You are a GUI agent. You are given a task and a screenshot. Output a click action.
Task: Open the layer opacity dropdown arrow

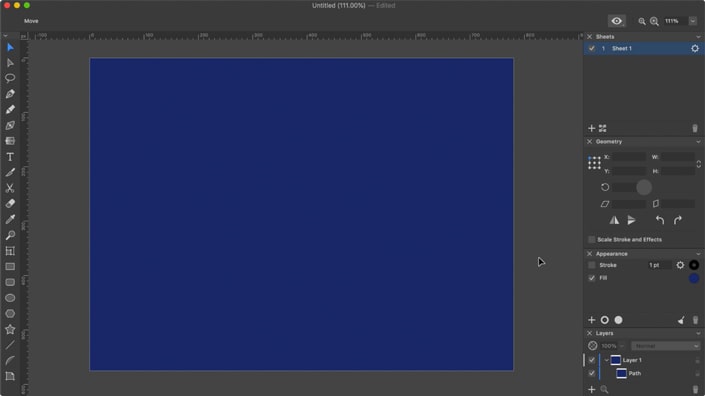622,346
